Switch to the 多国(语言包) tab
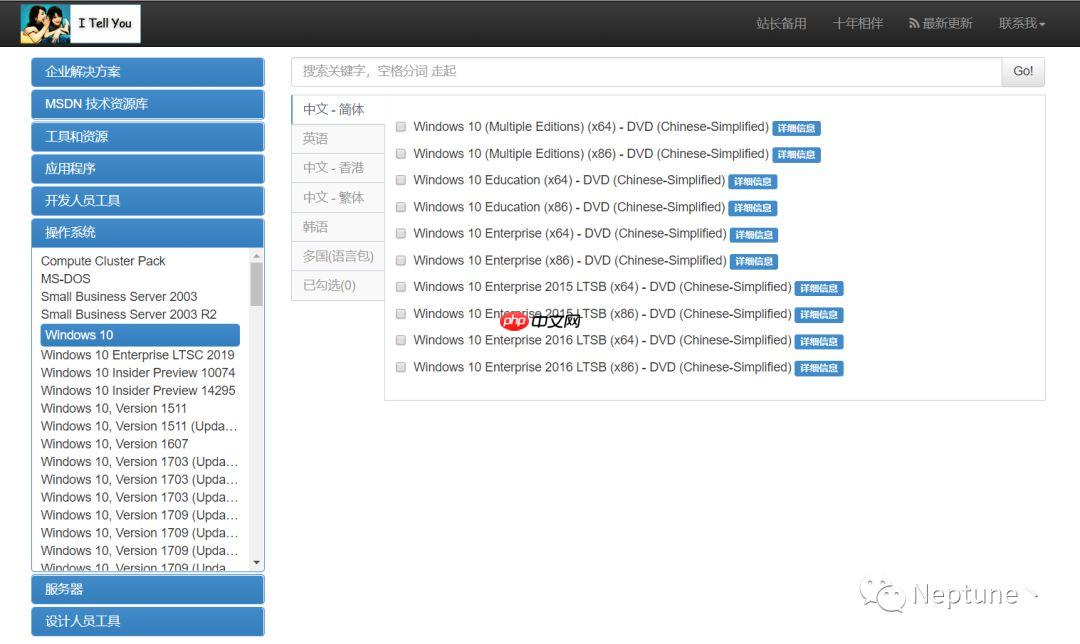The image size is (1080, 644). (338, 256)
